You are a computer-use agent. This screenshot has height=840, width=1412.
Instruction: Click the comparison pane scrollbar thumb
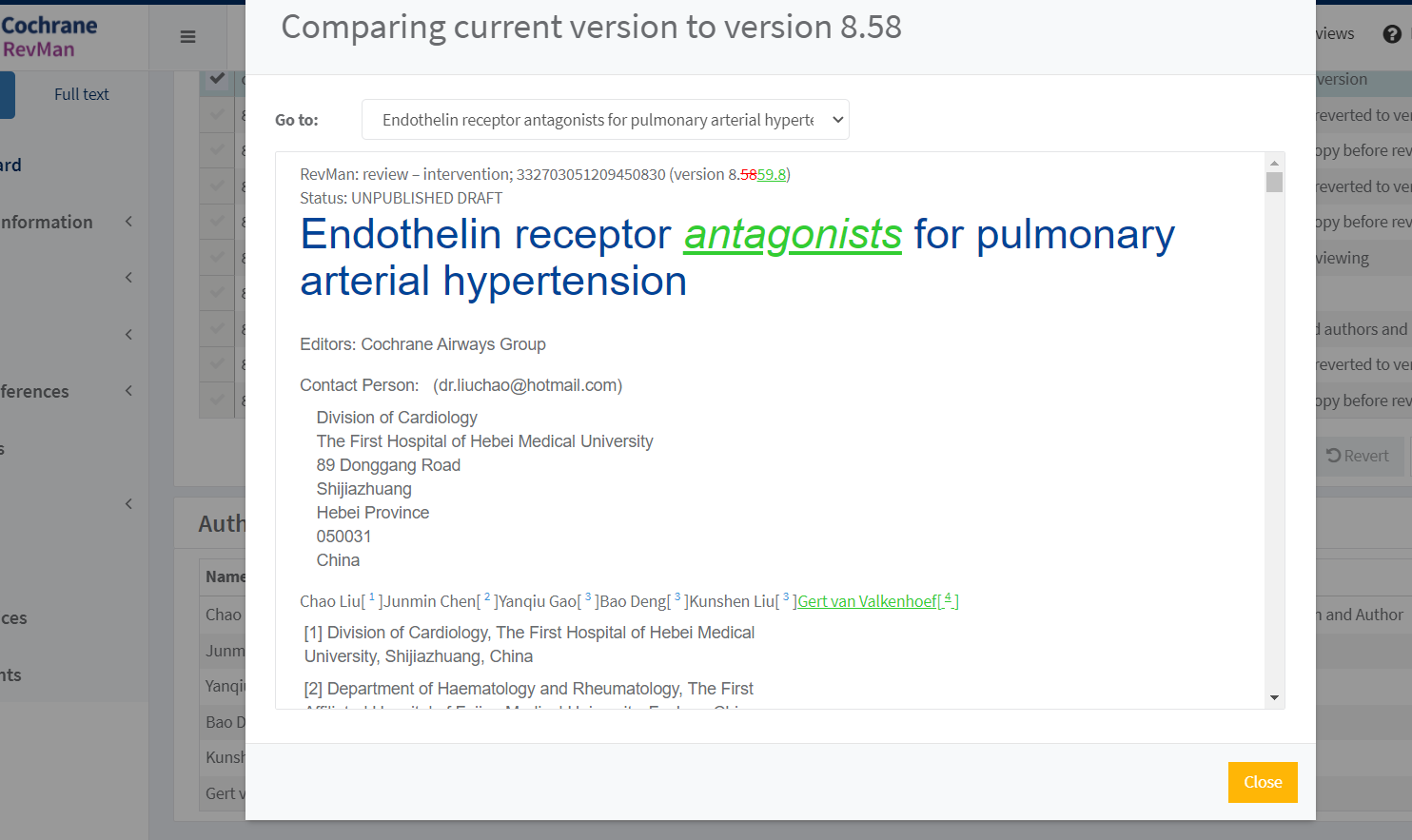click(1274, 183)
